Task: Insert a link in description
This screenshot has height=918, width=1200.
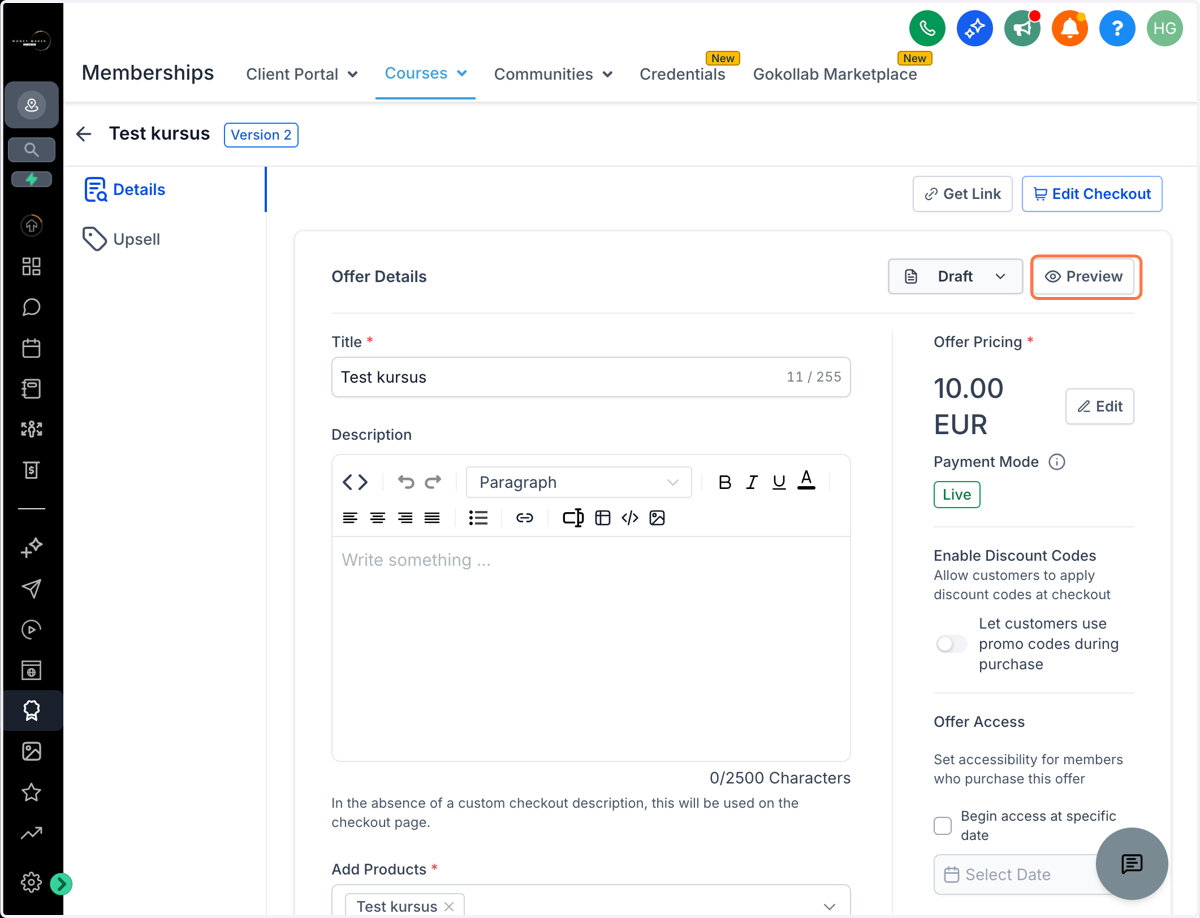Action: click(x=525, y=518)
